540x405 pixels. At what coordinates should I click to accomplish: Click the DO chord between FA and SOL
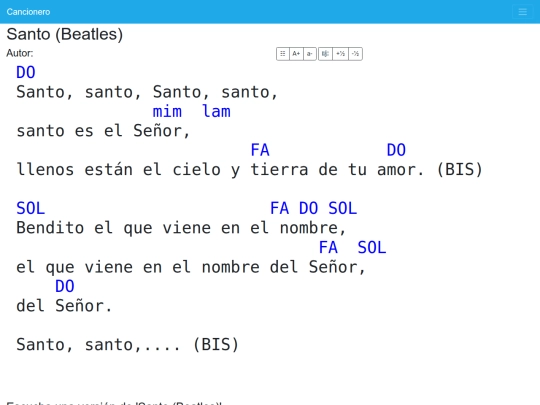(309, 208)
